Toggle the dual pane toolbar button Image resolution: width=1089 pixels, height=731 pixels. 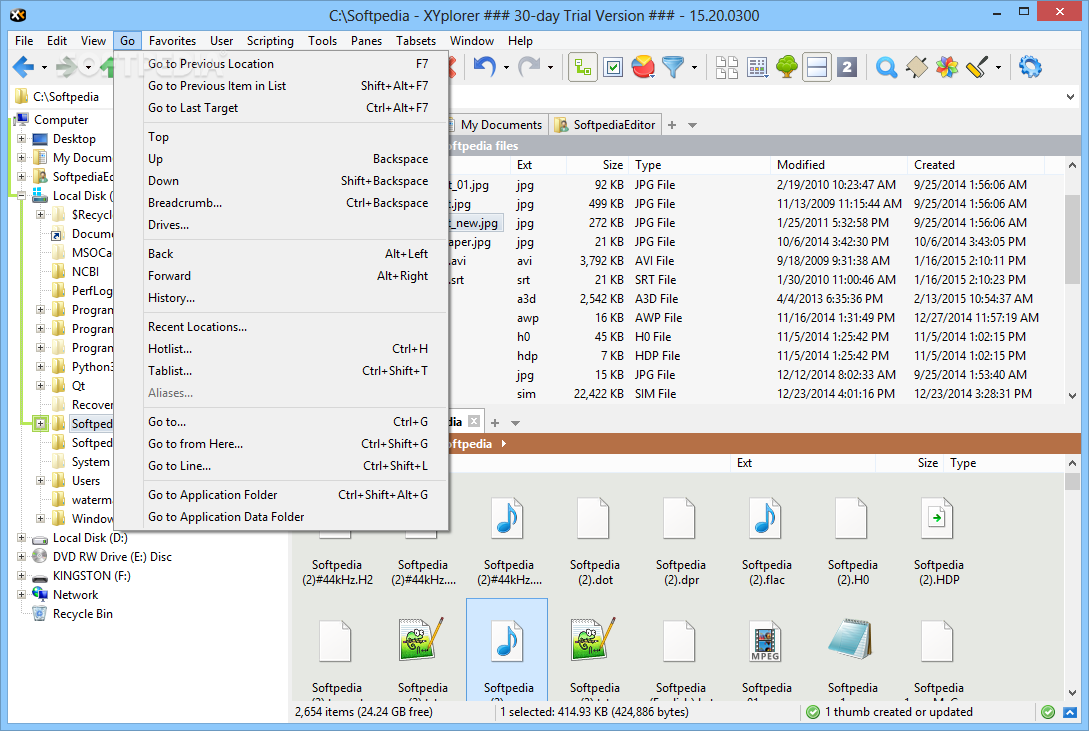click(817, 67)
